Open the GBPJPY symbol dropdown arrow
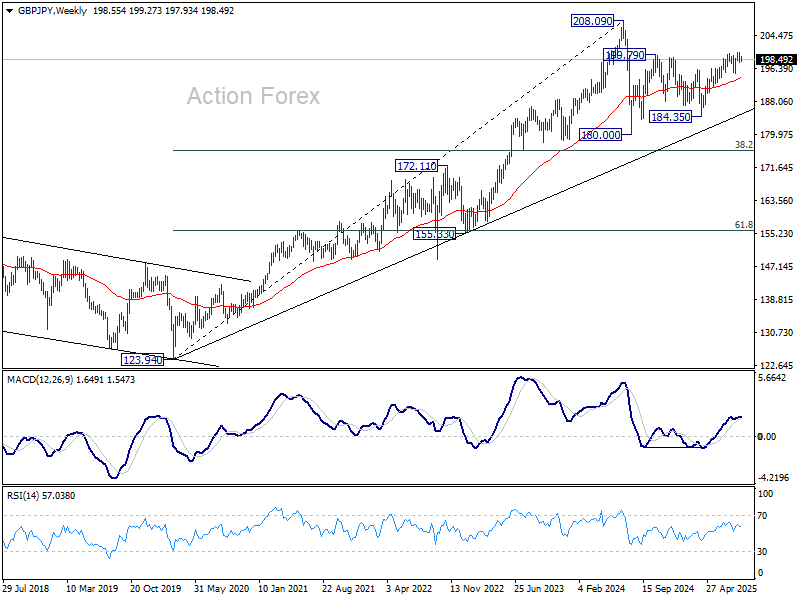The width and height of the screenshot is (800, 600). click(x=9, y=11)
